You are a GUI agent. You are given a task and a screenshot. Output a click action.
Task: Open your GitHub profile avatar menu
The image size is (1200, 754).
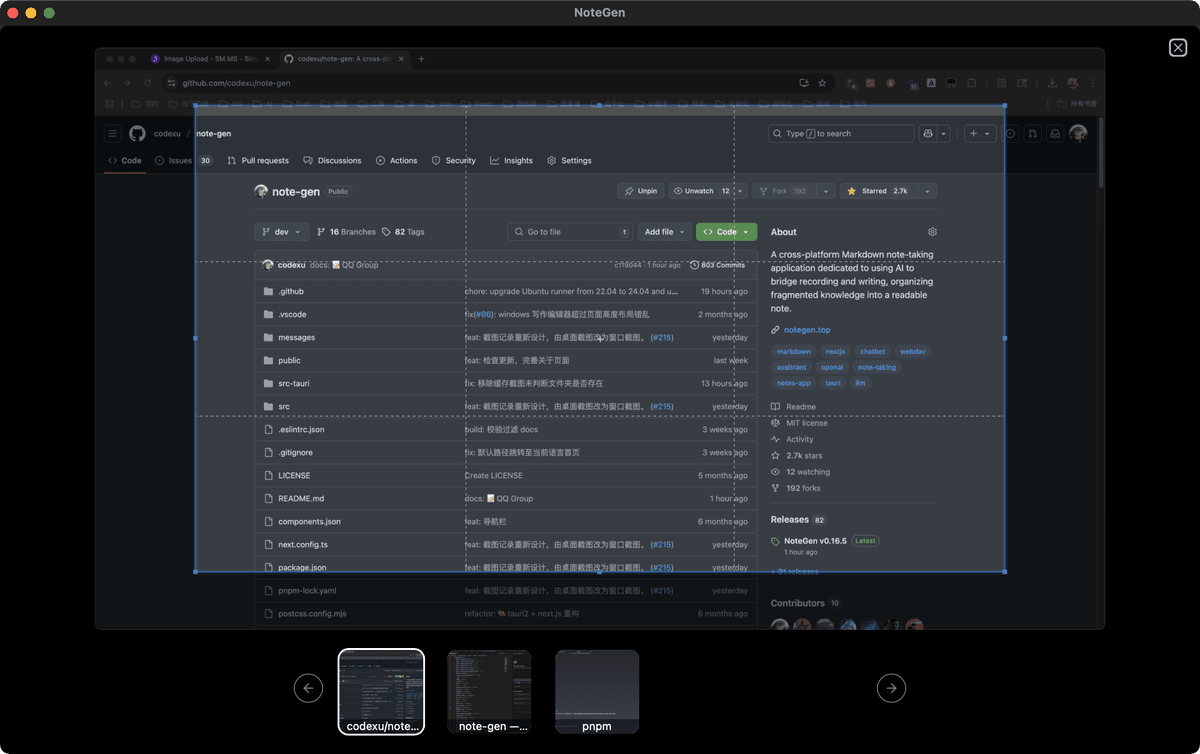[x=1078, y=133]
